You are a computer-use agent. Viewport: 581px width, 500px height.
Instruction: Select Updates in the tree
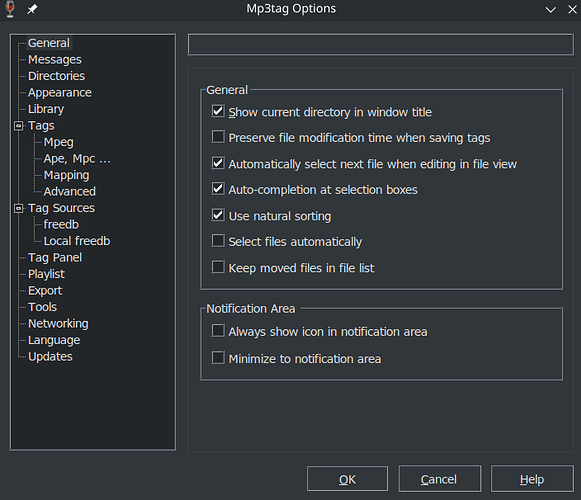tap(50, 357)
